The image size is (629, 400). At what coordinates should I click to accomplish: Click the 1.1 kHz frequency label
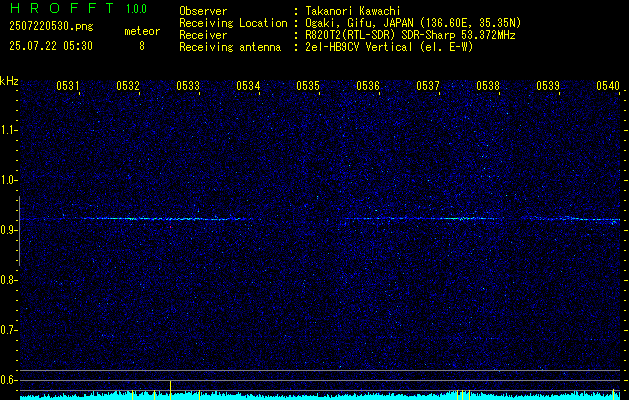pyautogui.click(x=7, y=130)
